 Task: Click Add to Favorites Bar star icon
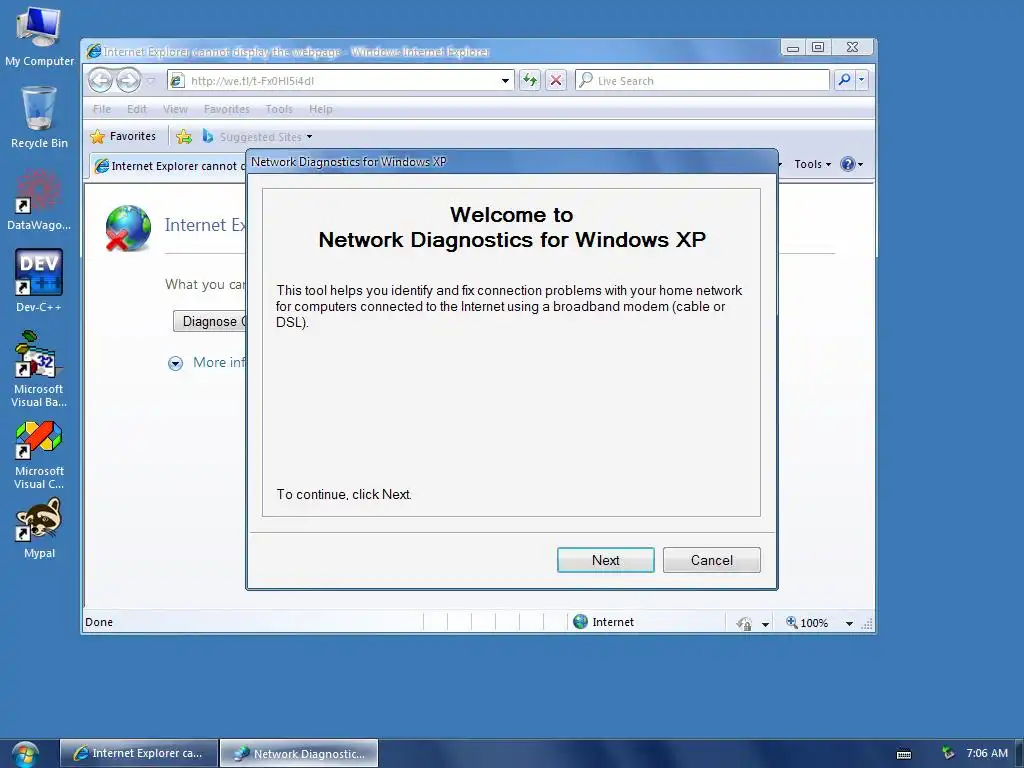(184, 136)
